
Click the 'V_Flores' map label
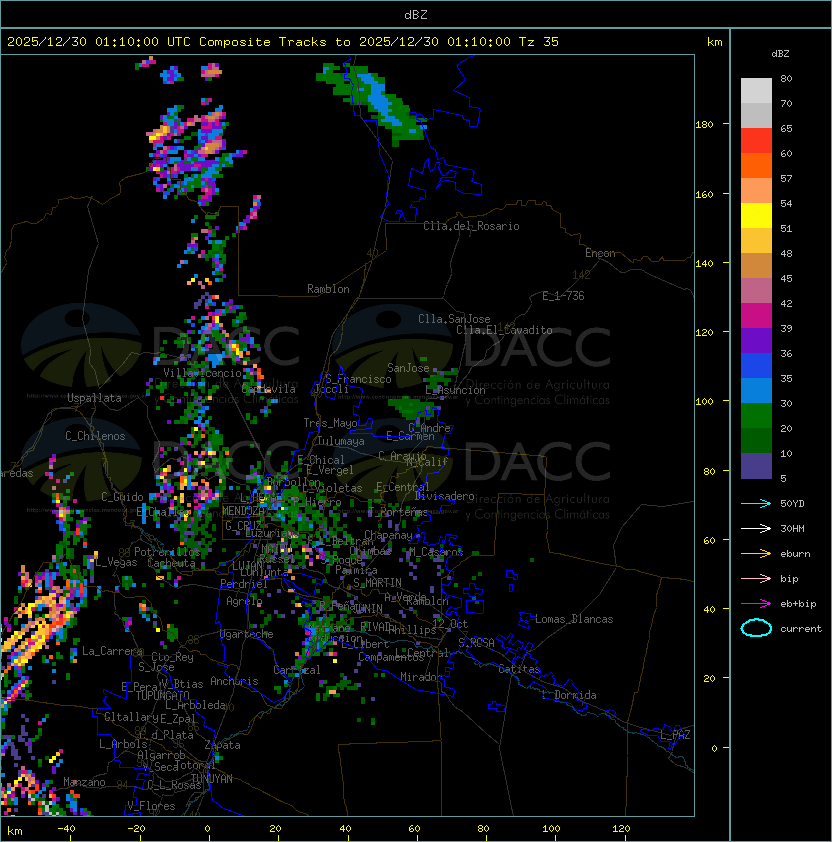coord(151,806)
